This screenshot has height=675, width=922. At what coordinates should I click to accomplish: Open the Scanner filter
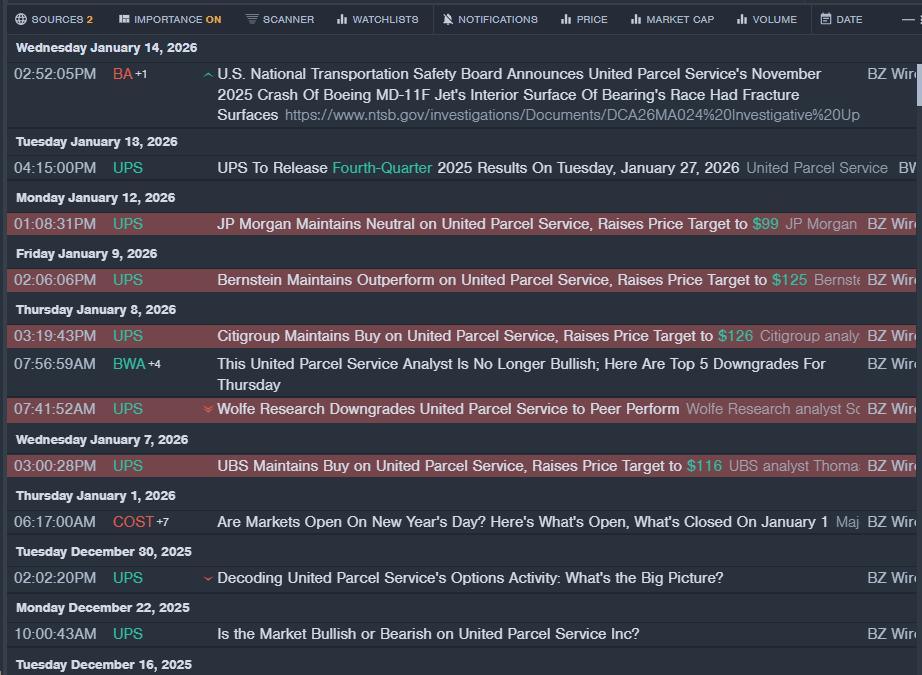tap(279, 19)
